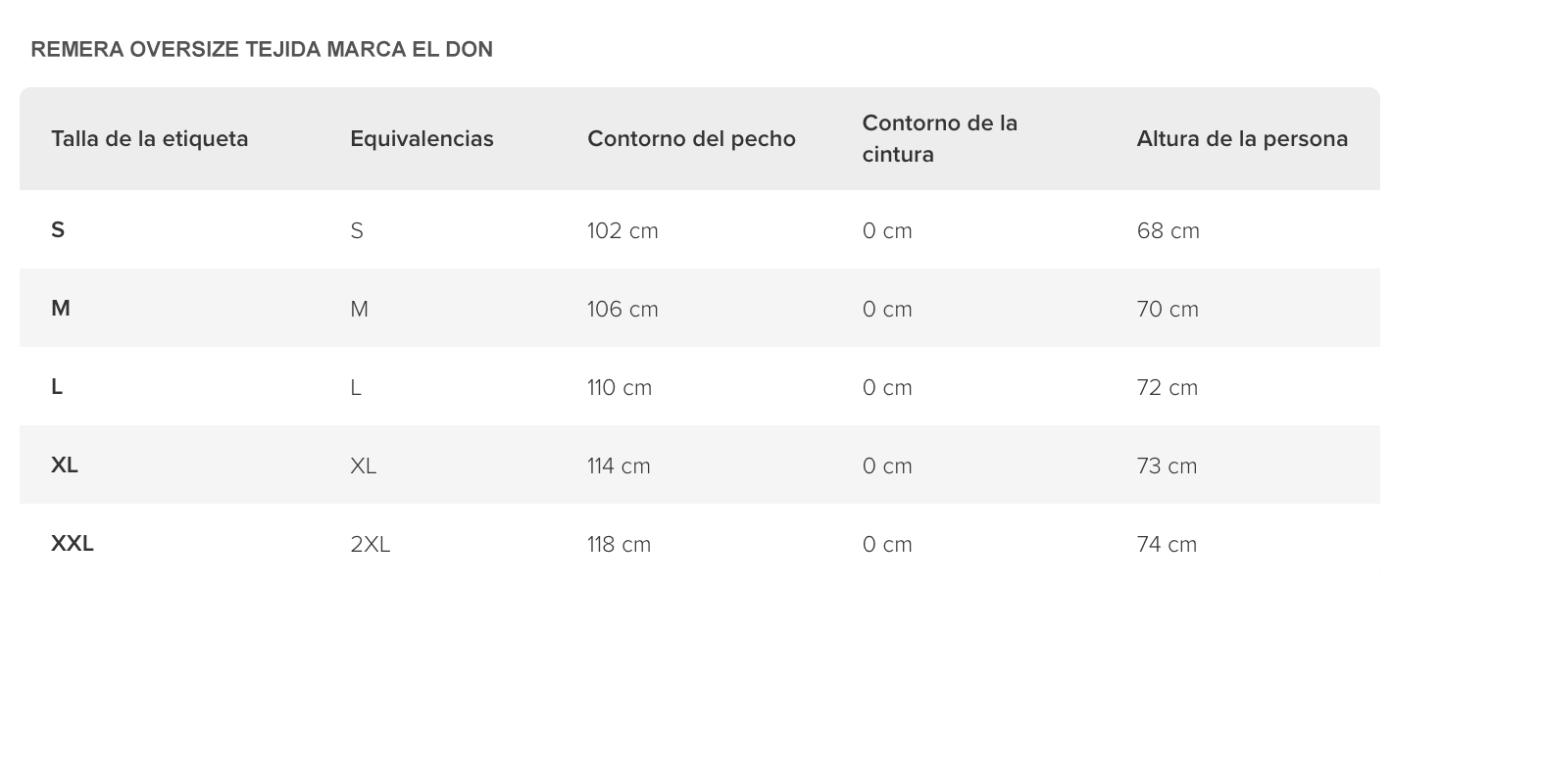This screenshot has width=1541, height=784.
Task: Select the 106 cm chest value
Action: tap(622, 310)
